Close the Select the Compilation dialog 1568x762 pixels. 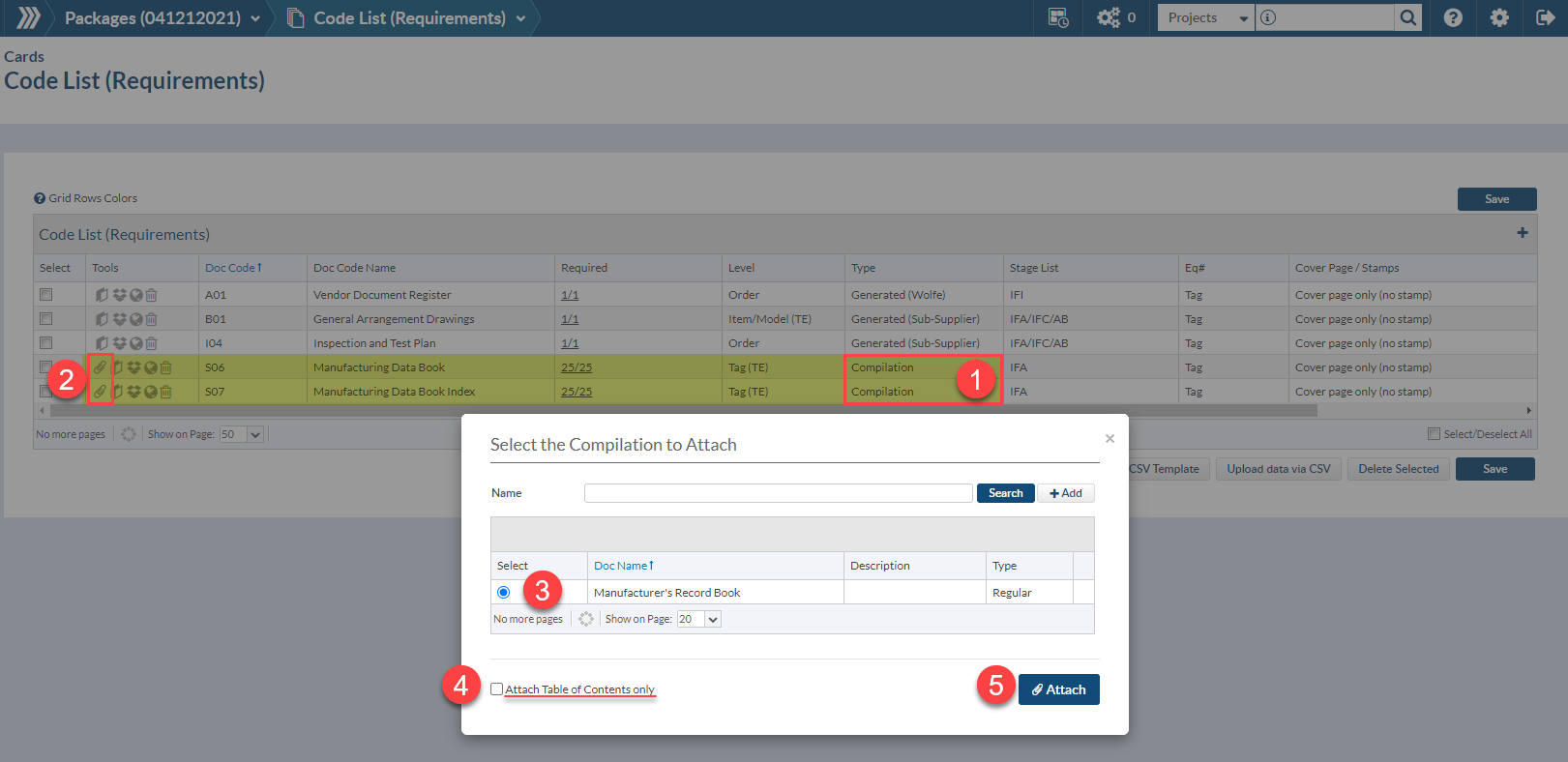click(x=1109, y=438)
